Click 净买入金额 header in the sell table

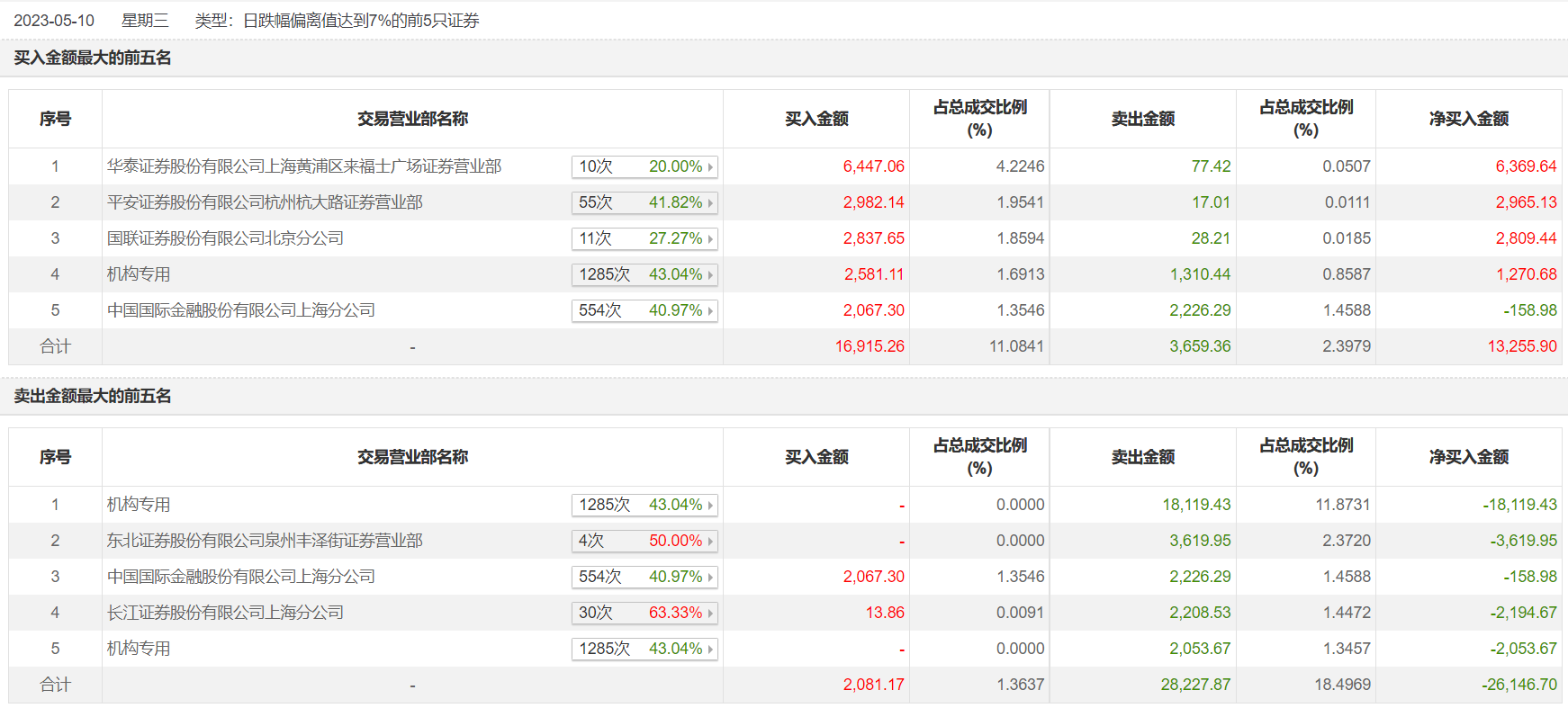pyautogui.click(x=1469, y=457)
